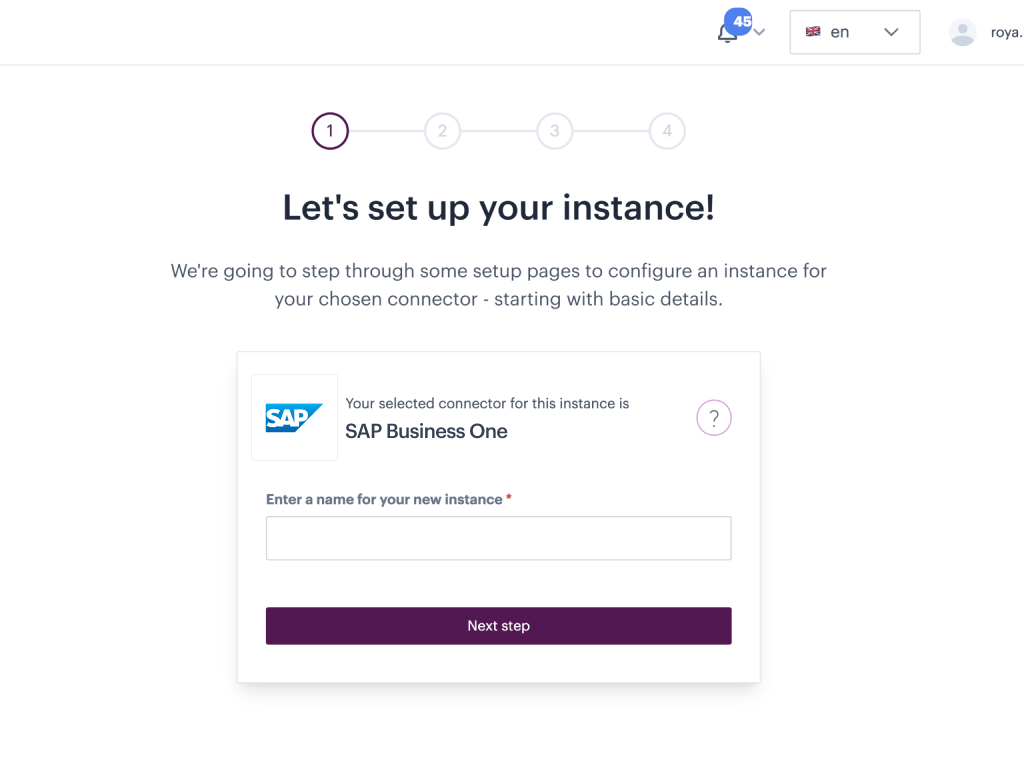Image resolution: width=1024 pixels, height=768 pixels.
Task: Focus the new instance name field
Action: coord(498,538)
